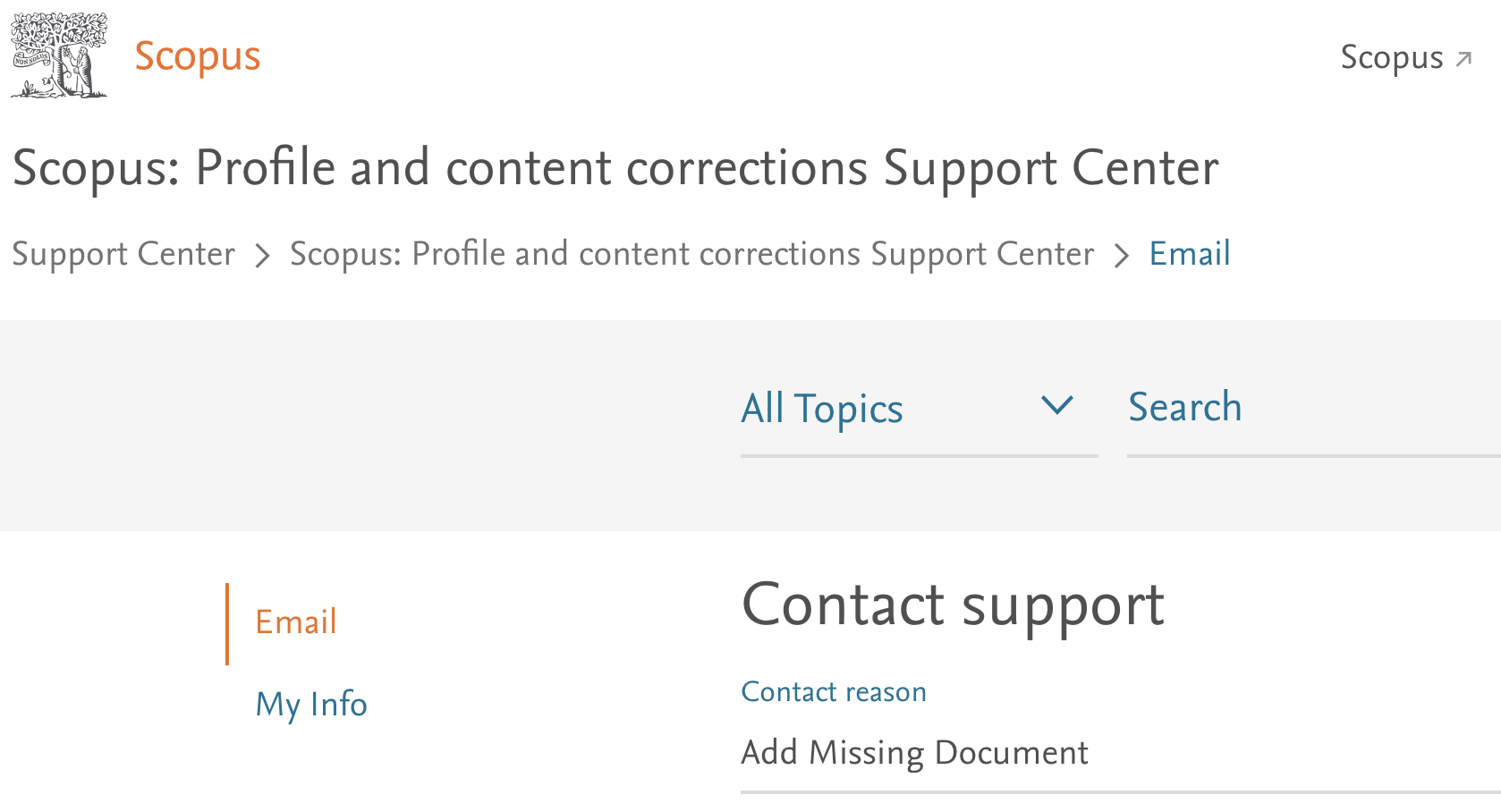Click the chevron separator before Email breadcrumb
The image size is (1501, 812).
(1121, 257)
